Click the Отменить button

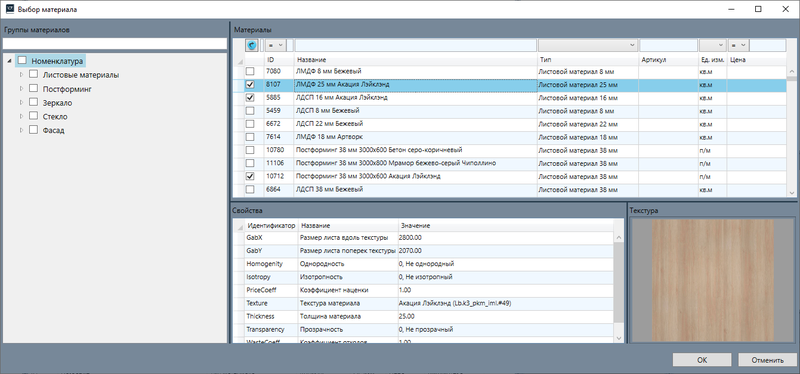(767, 360)
